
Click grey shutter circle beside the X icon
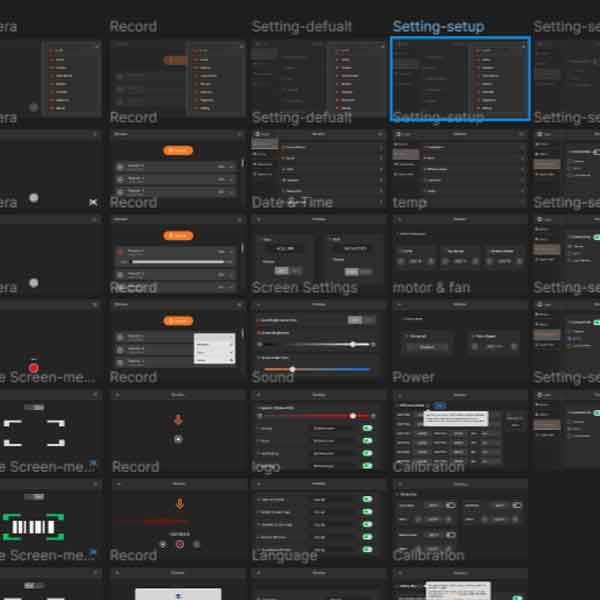point(34,197)
